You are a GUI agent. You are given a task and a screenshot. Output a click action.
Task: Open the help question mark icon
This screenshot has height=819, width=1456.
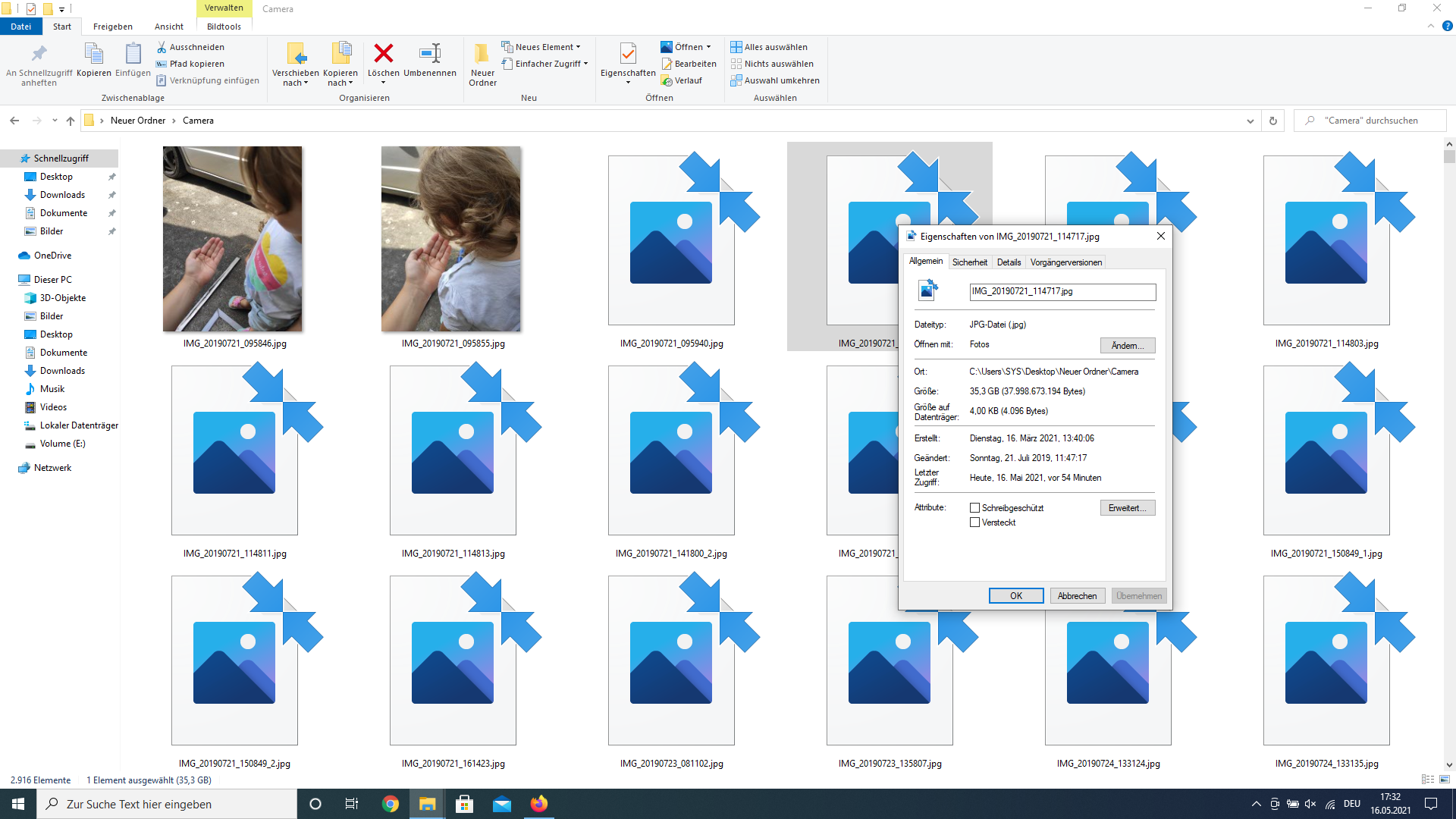(x=1448, y=26)
